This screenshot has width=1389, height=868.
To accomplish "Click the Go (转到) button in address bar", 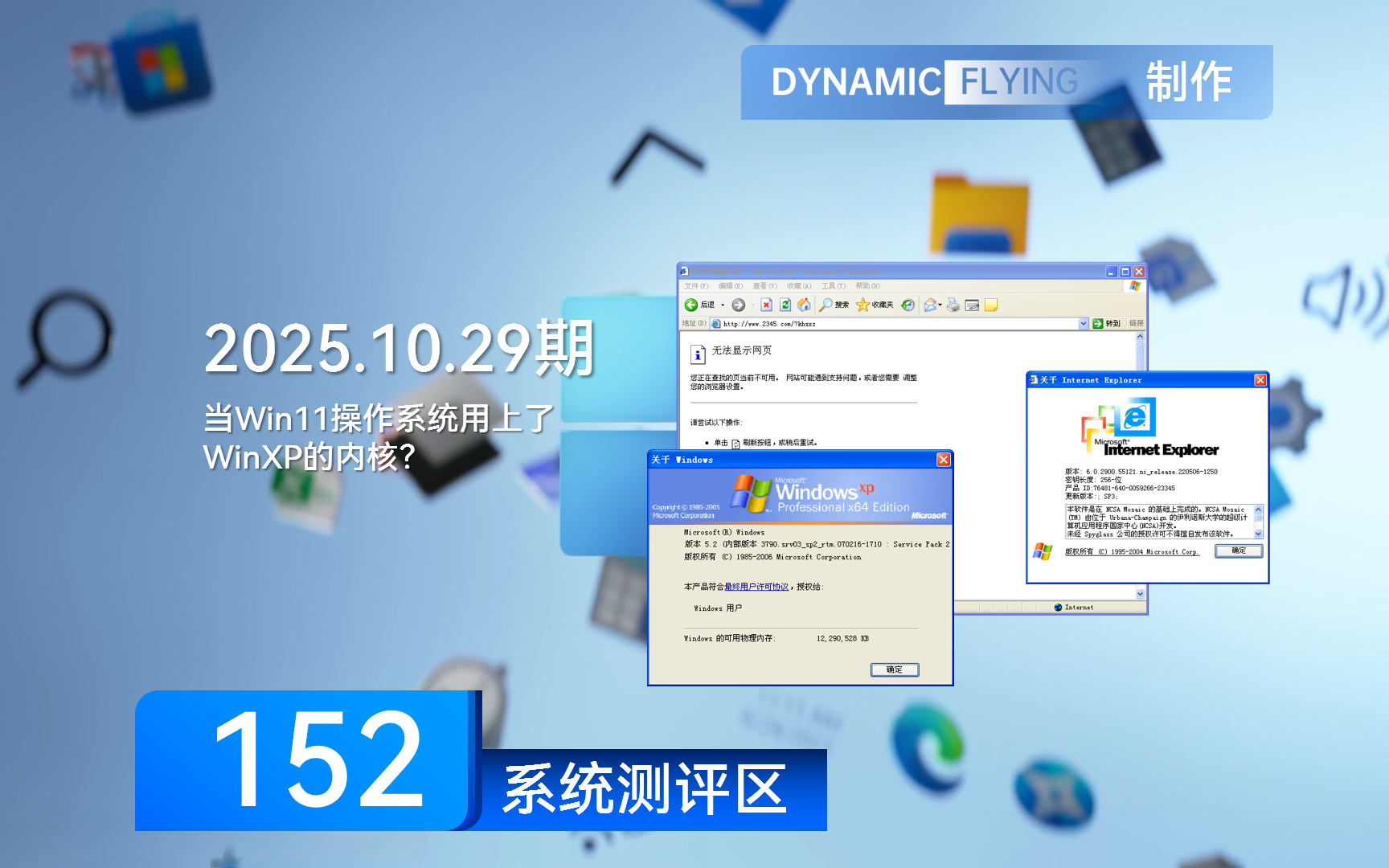I will pos(1106,323).
